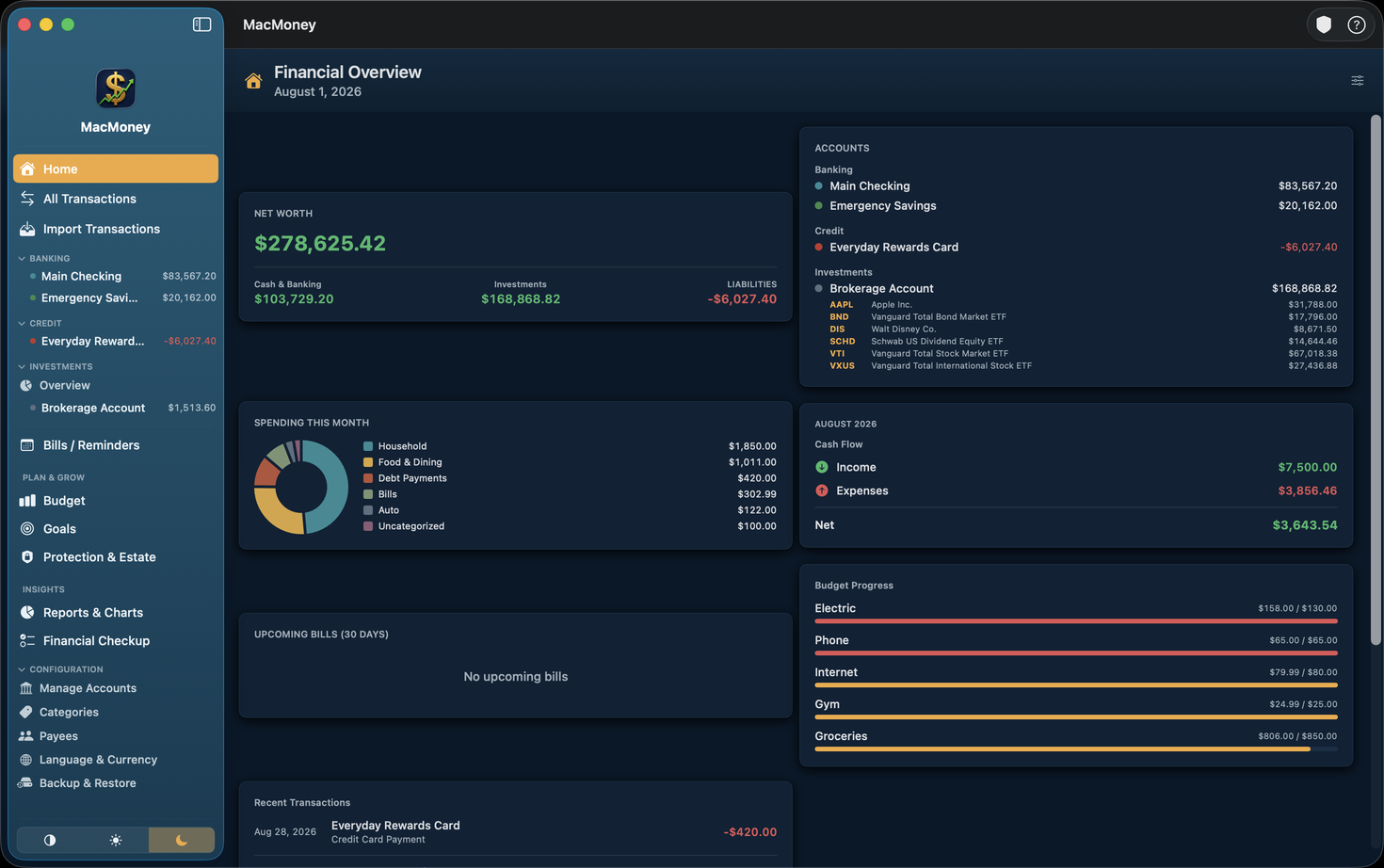Image resolution: width=1384 pixels, height=868 pixels.
Task: Click the Categories tag icon
Action: pyautogui.click(x=25, y=713)
